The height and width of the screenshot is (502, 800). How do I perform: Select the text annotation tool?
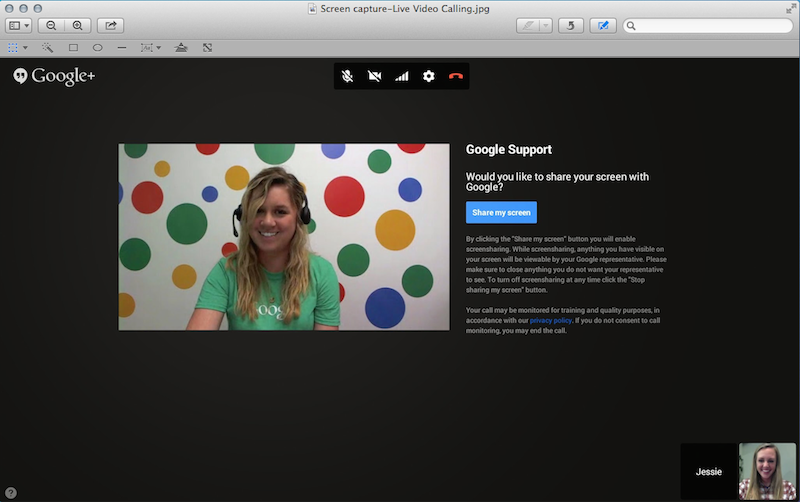146,47
